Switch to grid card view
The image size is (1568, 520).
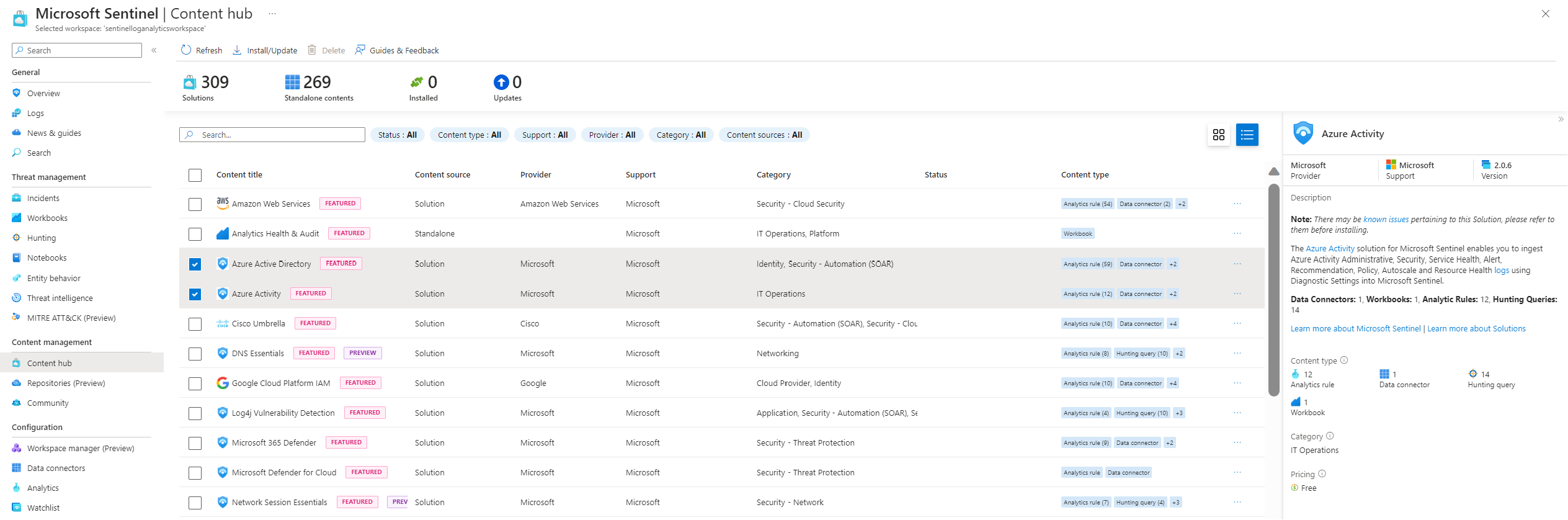click(x=1219, y=135)
